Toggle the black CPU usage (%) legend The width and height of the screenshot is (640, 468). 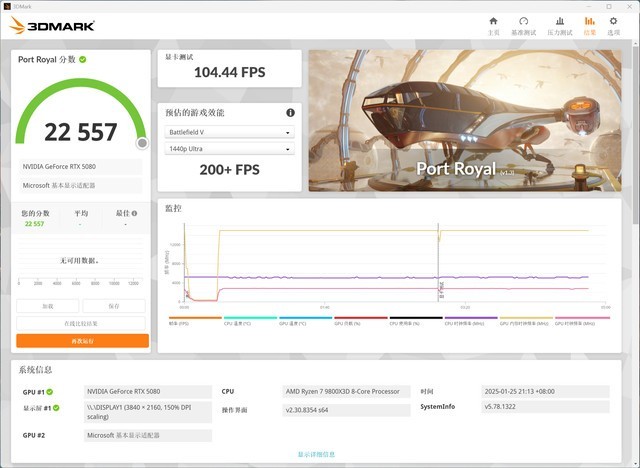(x=416, y=320)
